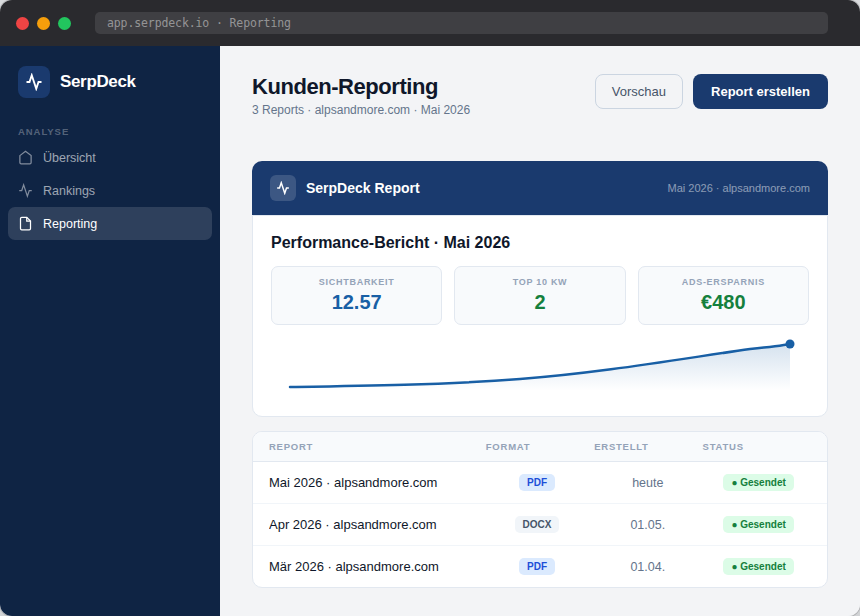
Task: Click the Kunden-Reporting page title
Action: coord(345,87)
